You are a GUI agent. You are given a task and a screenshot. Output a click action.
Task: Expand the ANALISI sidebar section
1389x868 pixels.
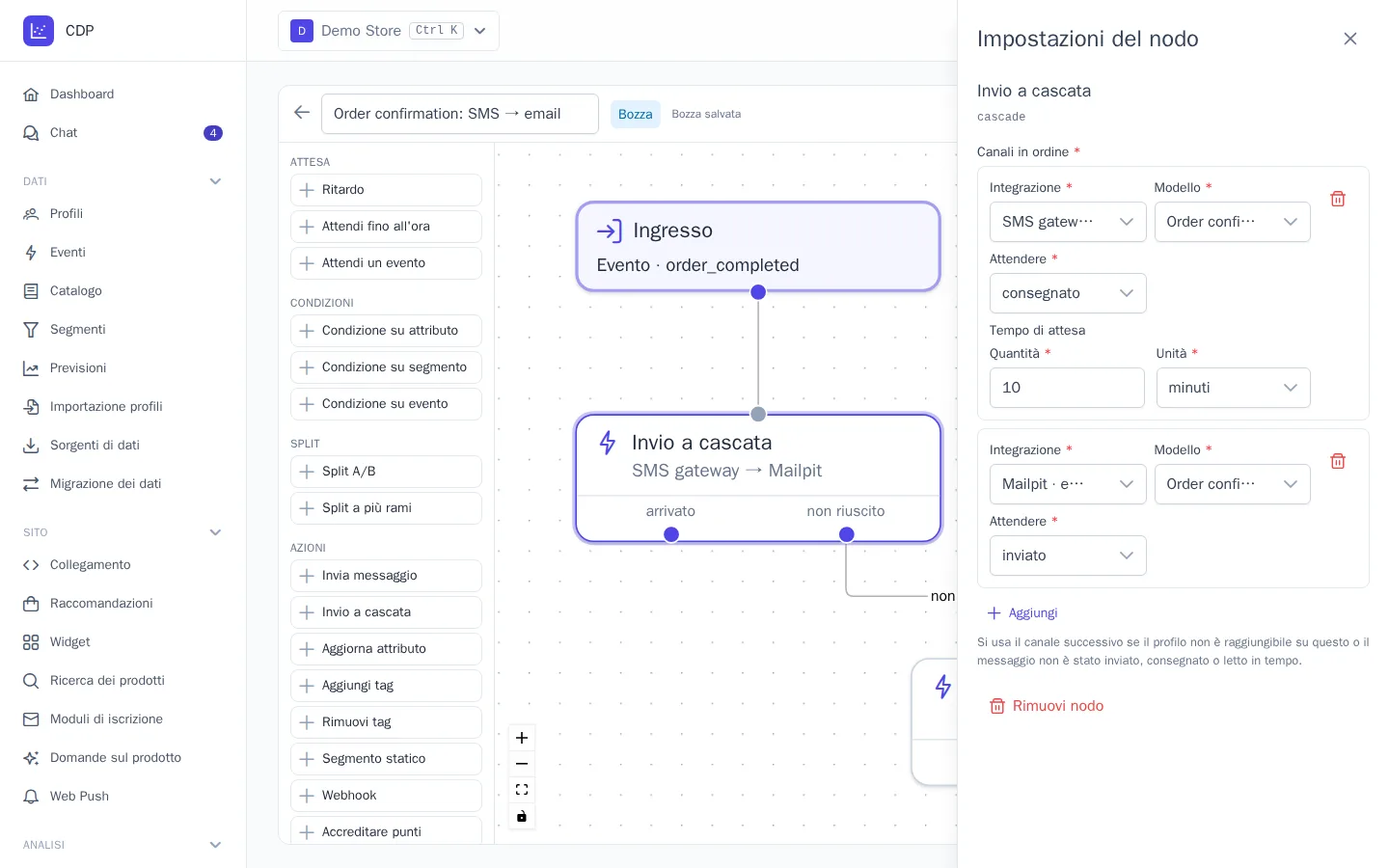point(215,845)
